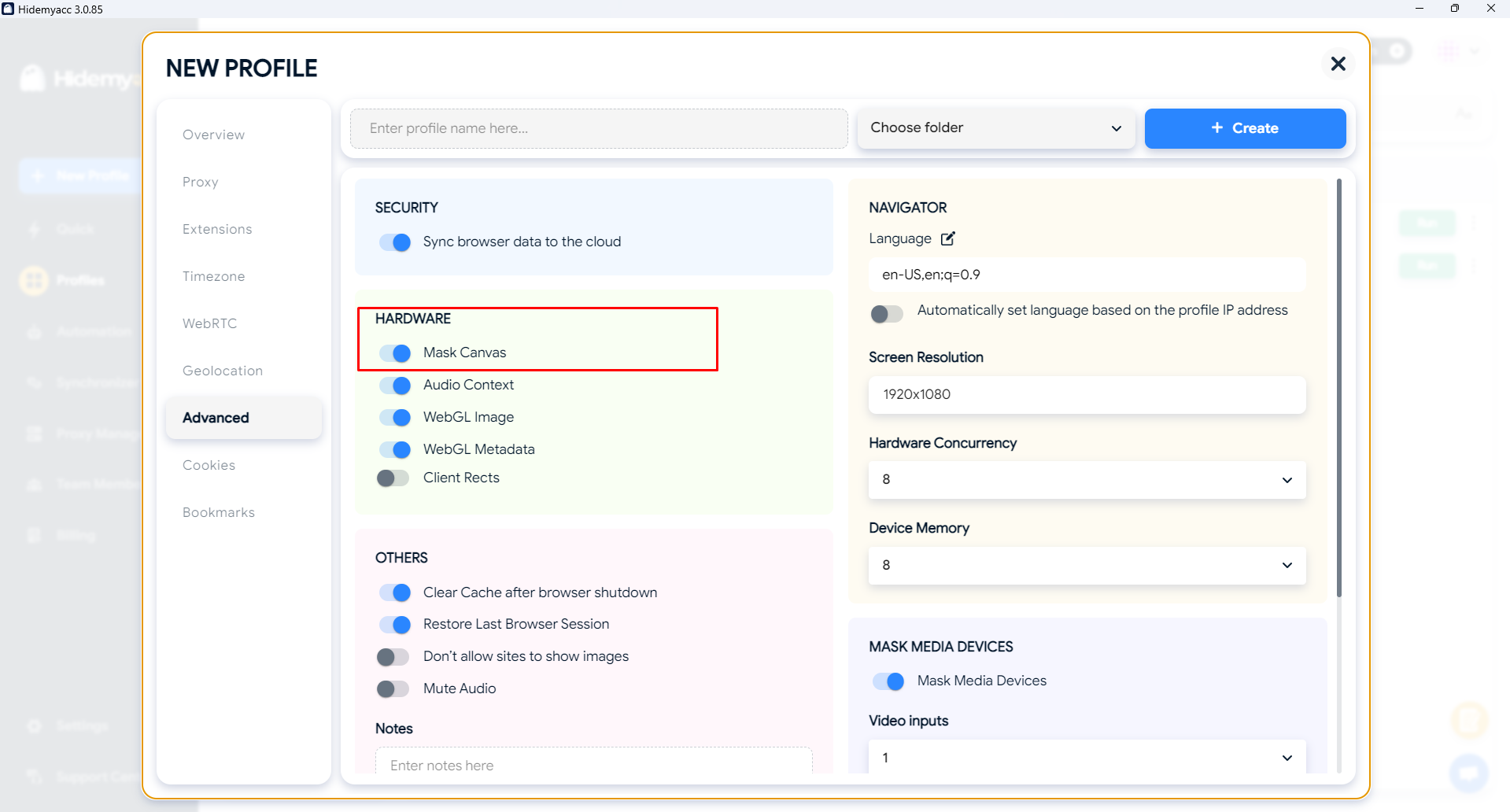Toggle Sync browser data to the cloud
The width and height of the screenshot is (1510, 812).
click(x=395, y=242)
